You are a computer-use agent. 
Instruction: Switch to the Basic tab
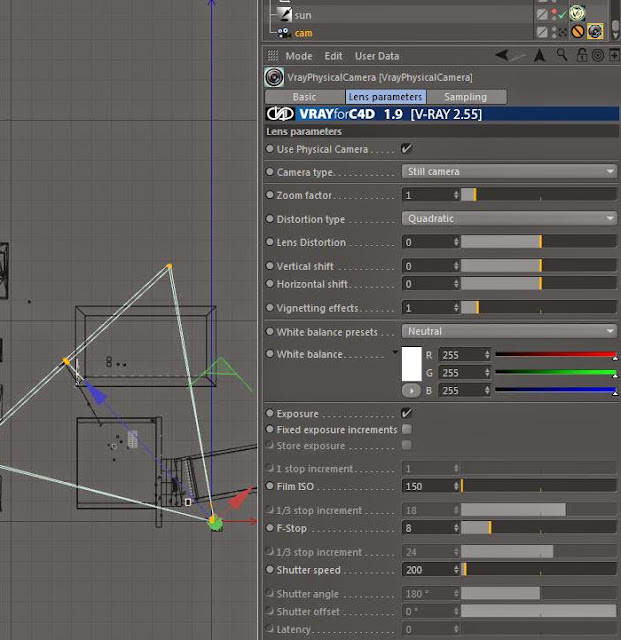click(305, 97)
